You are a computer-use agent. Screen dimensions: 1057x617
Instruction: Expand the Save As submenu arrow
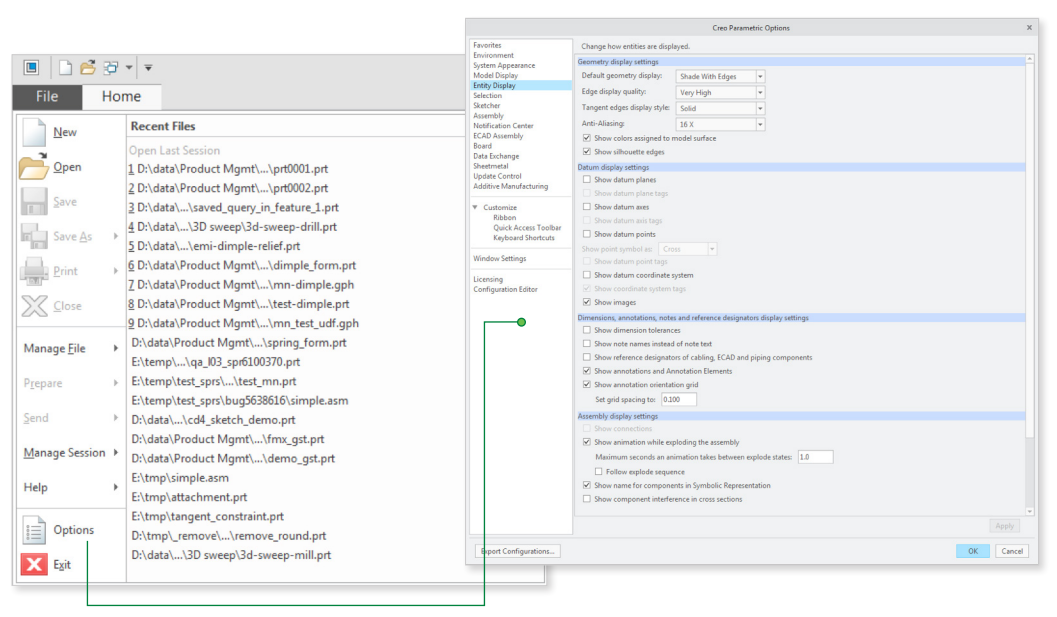[x=116, y=236]
